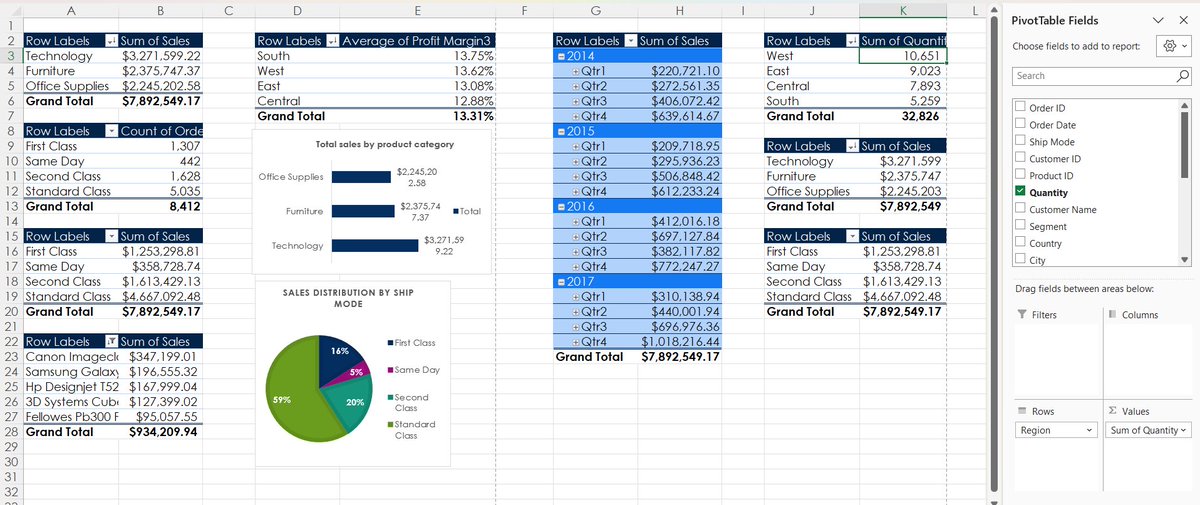Viewport: 1200px width, 505px height.
Task: Select the 5% magenta pie slice
Action: click(x=358, y=374)
